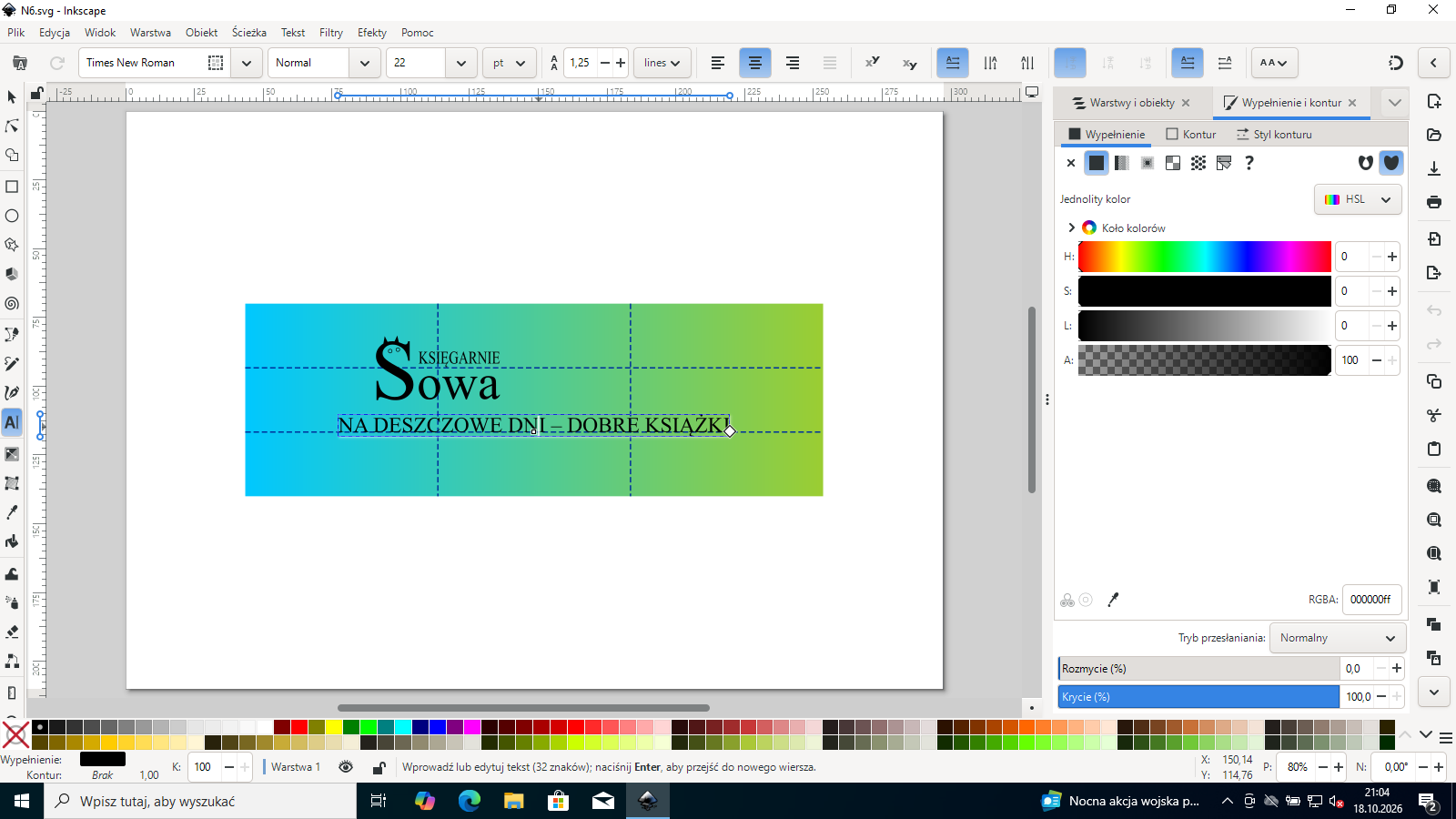Click the no paint X icon
1456x819 pixels.
tap(1071, 163)
